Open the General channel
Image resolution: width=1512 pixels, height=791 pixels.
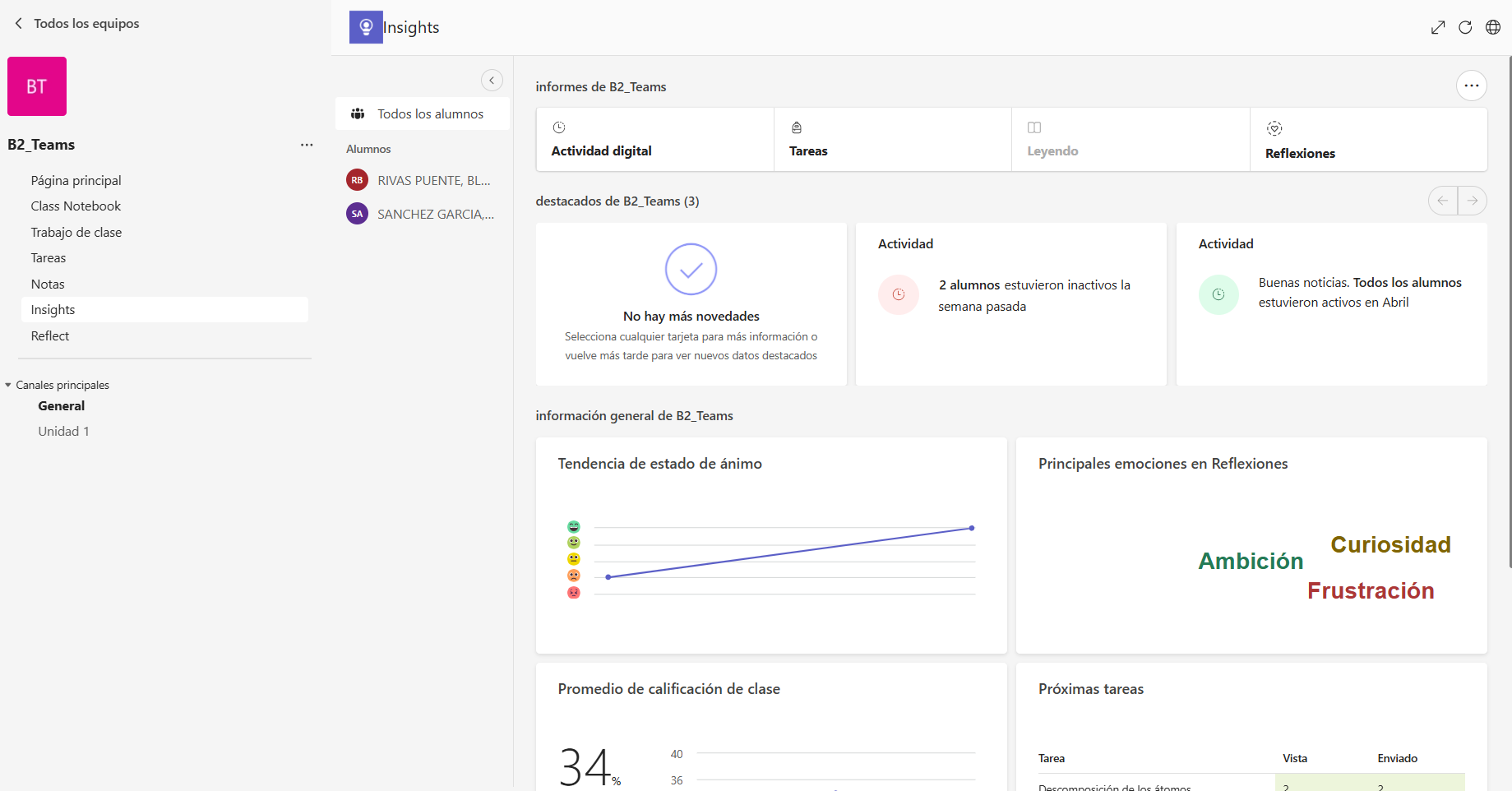coord(62,406)
